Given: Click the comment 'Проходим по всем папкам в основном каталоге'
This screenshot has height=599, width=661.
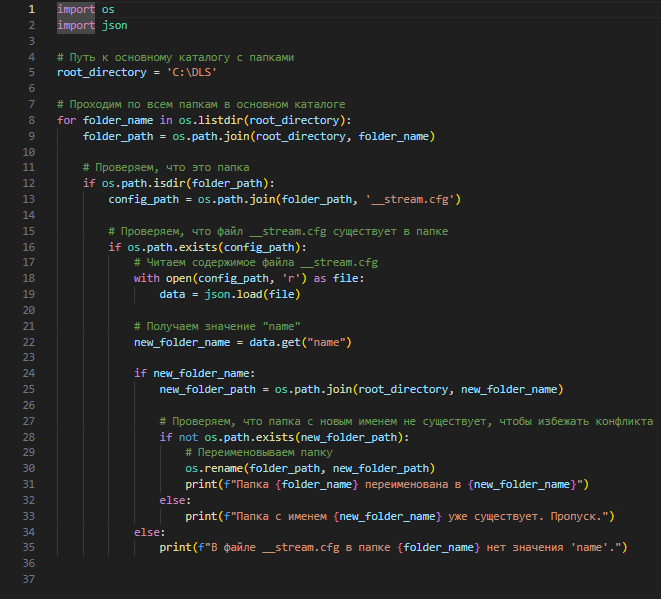Looking at the screenshot, I should coord(201,104).
